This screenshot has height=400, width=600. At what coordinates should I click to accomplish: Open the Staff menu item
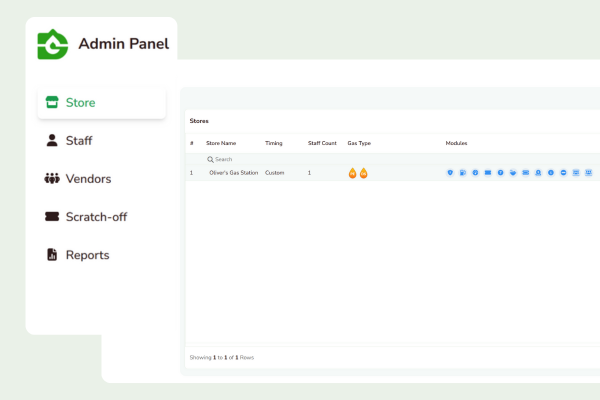coord(79,141)
